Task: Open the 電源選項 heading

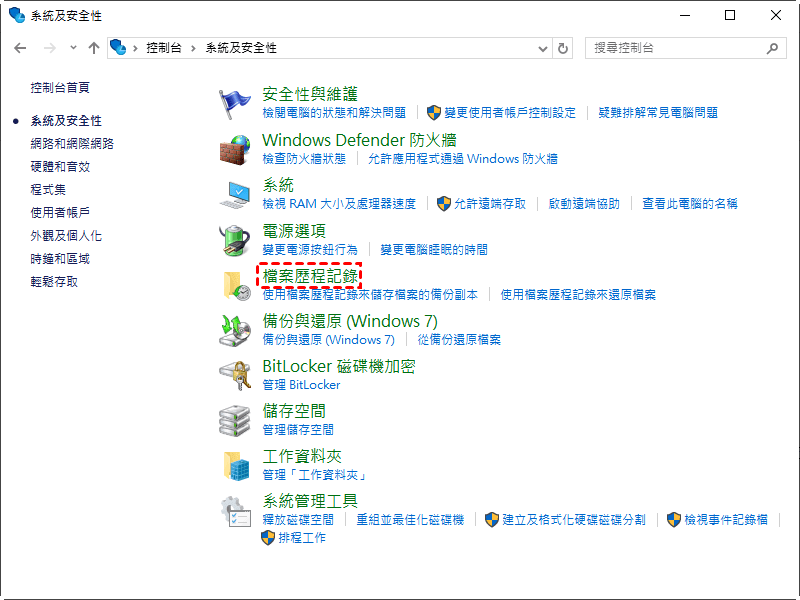Action: click(294, 231)
